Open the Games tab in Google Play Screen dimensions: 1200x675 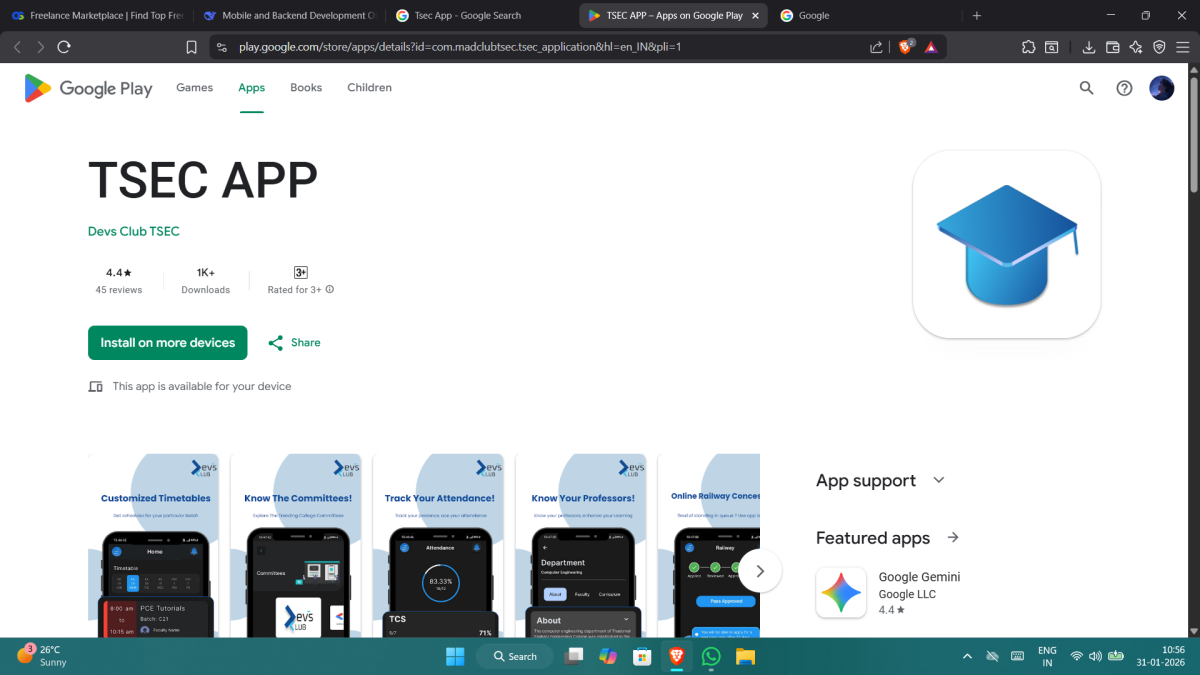click(194, 88)
